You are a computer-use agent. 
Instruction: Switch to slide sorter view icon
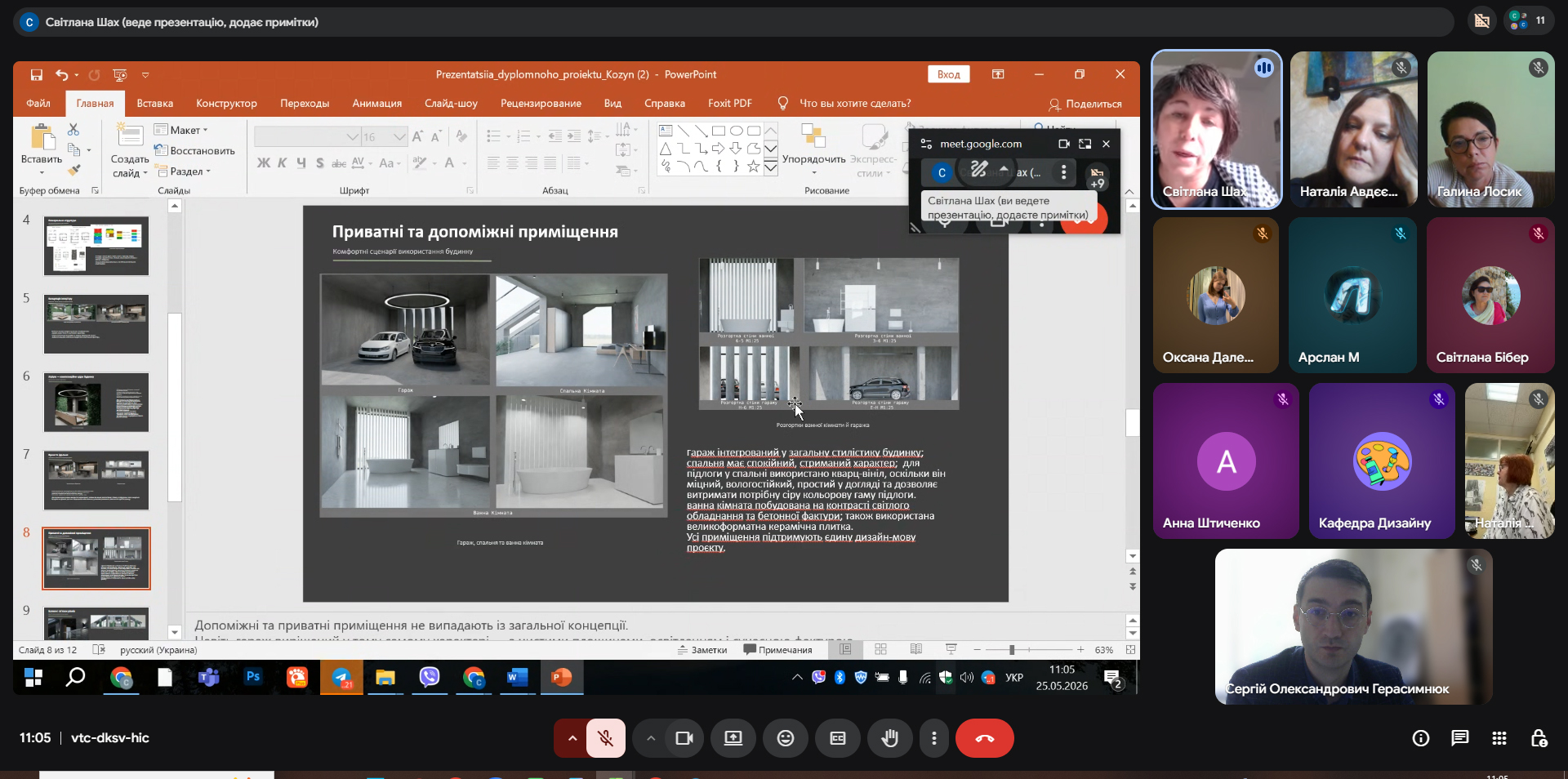click(x=880, y=649)
